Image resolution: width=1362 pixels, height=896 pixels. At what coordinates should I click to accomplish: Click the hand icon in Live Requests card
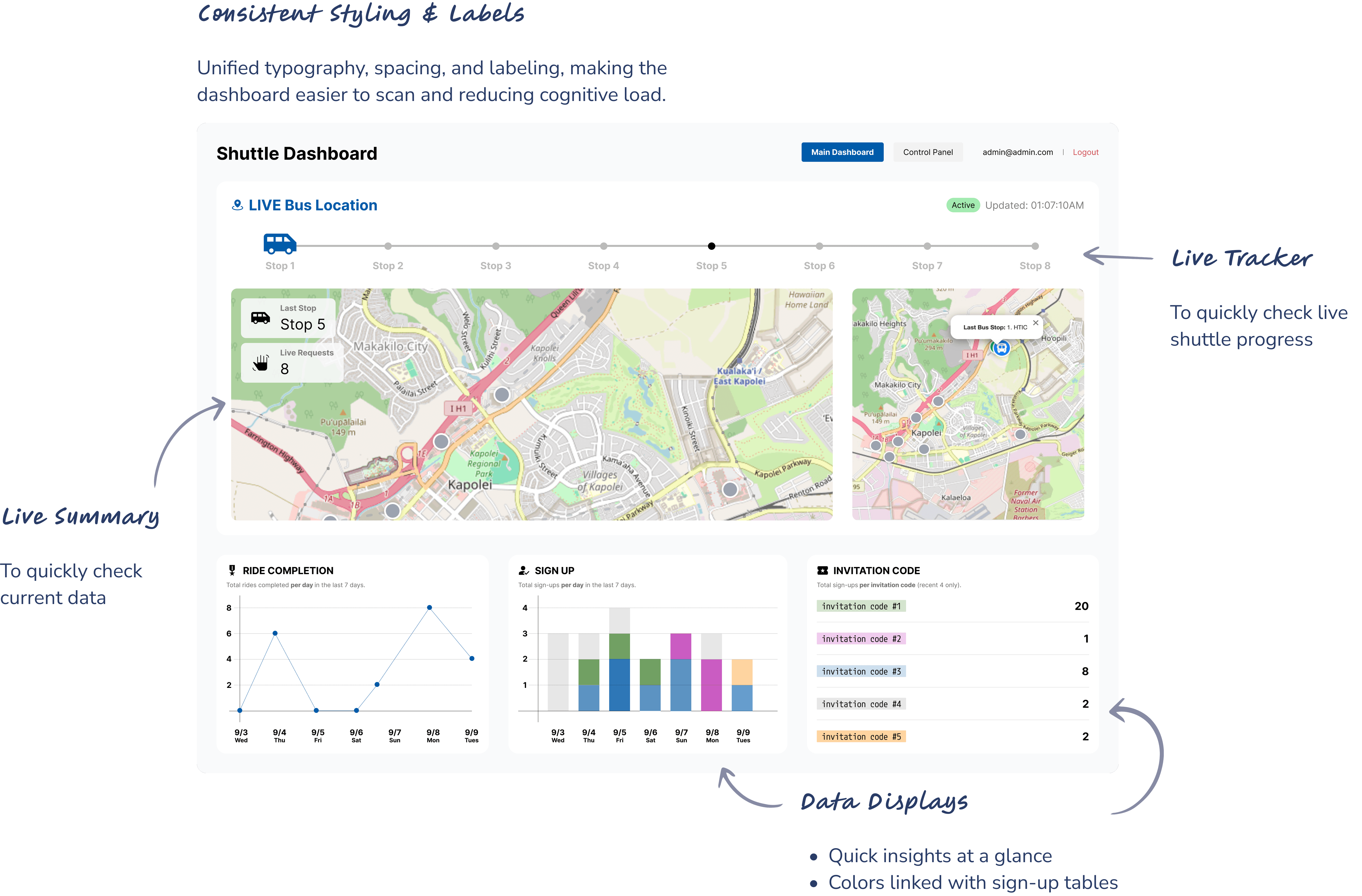[x=261, y=363]
